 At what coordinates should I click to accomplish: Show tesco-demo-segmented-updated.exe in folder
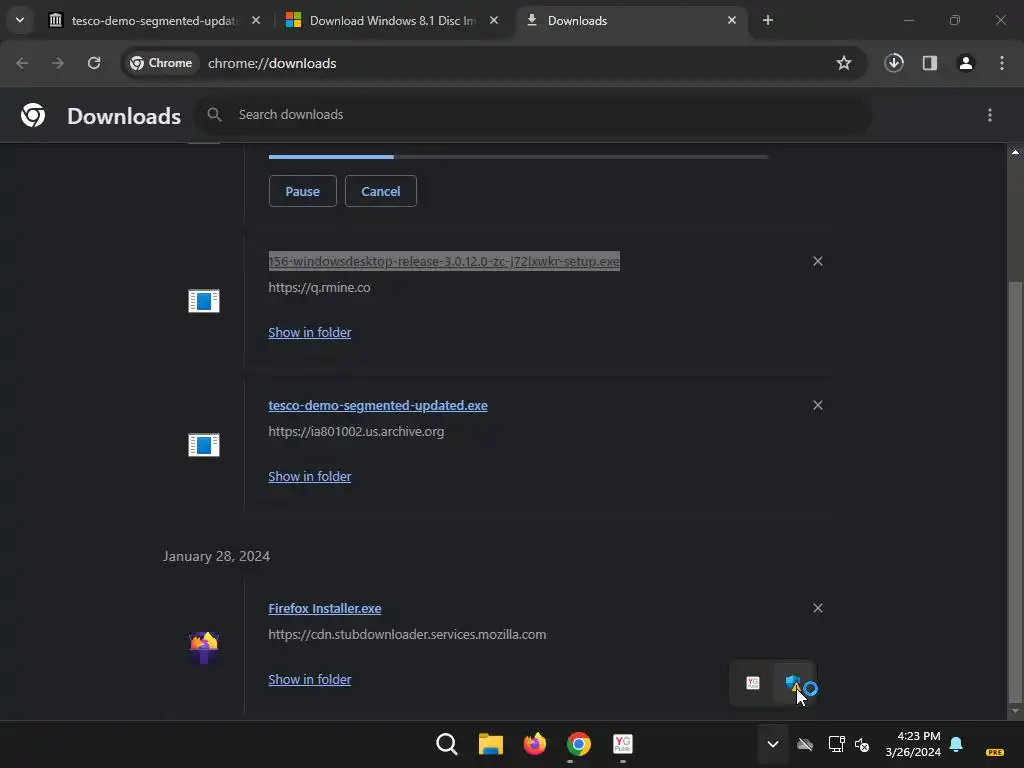coord(310,477)
